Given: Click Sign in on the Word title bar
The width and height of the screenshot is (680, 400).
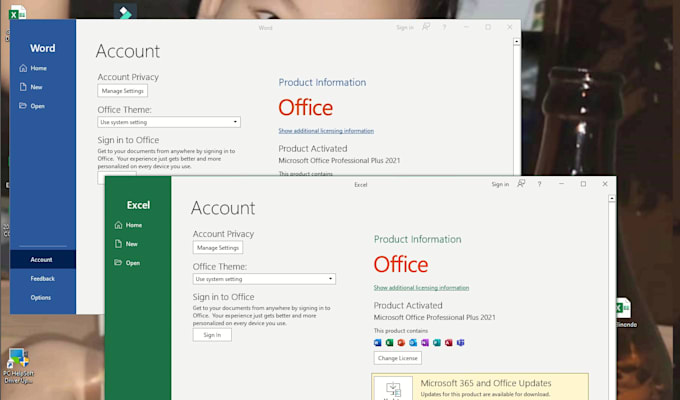Looking at the screenshot, I should tap(405, 27).
